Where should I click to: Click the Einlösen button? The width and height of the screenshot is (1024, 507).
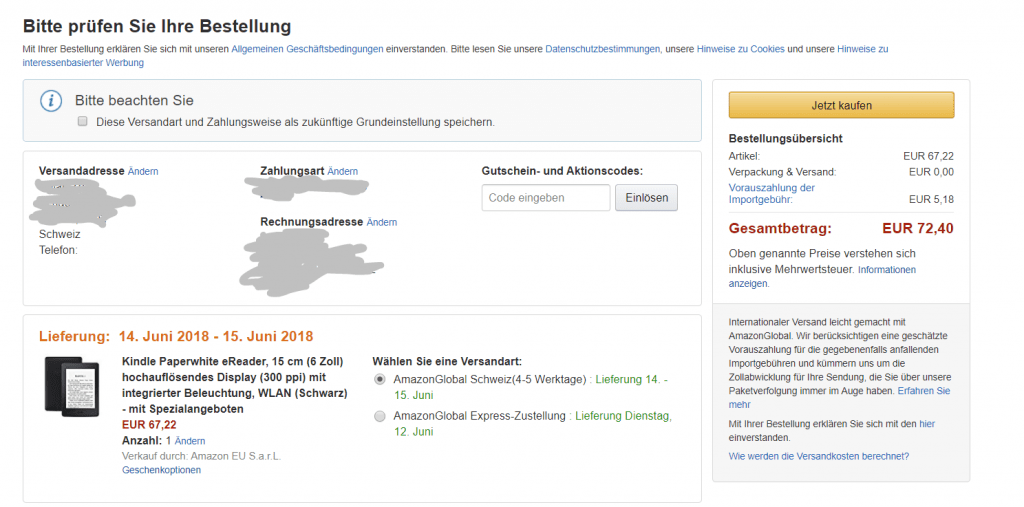646,198
